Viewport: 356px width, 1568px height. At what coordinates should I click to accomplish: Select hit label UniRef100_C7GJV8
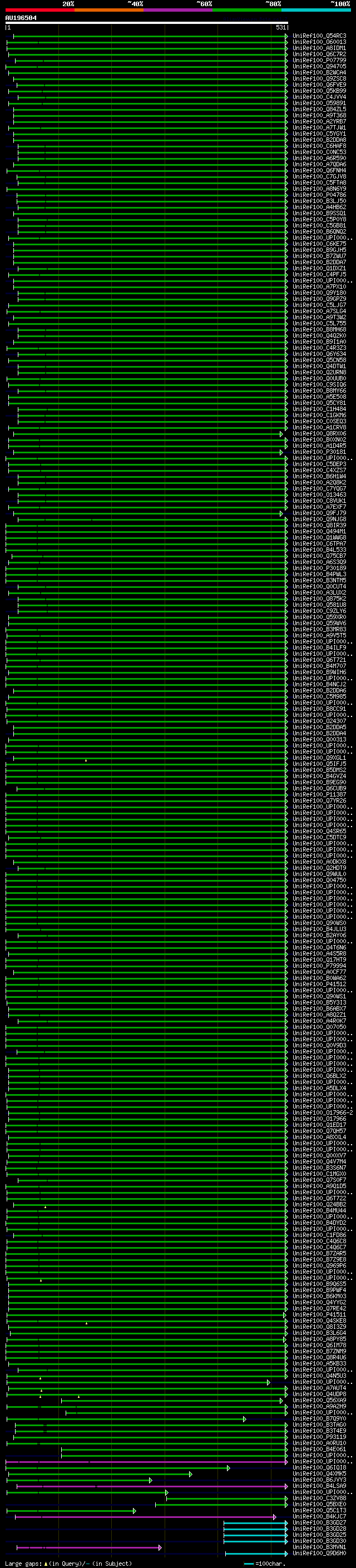coord(319,176)
